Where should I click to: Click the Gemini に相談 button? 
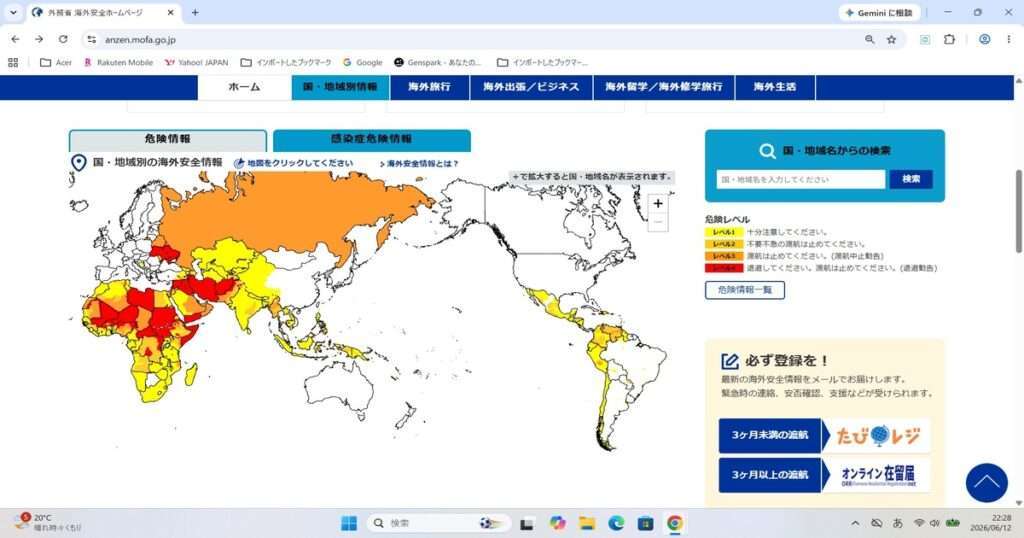pos(879,12)
